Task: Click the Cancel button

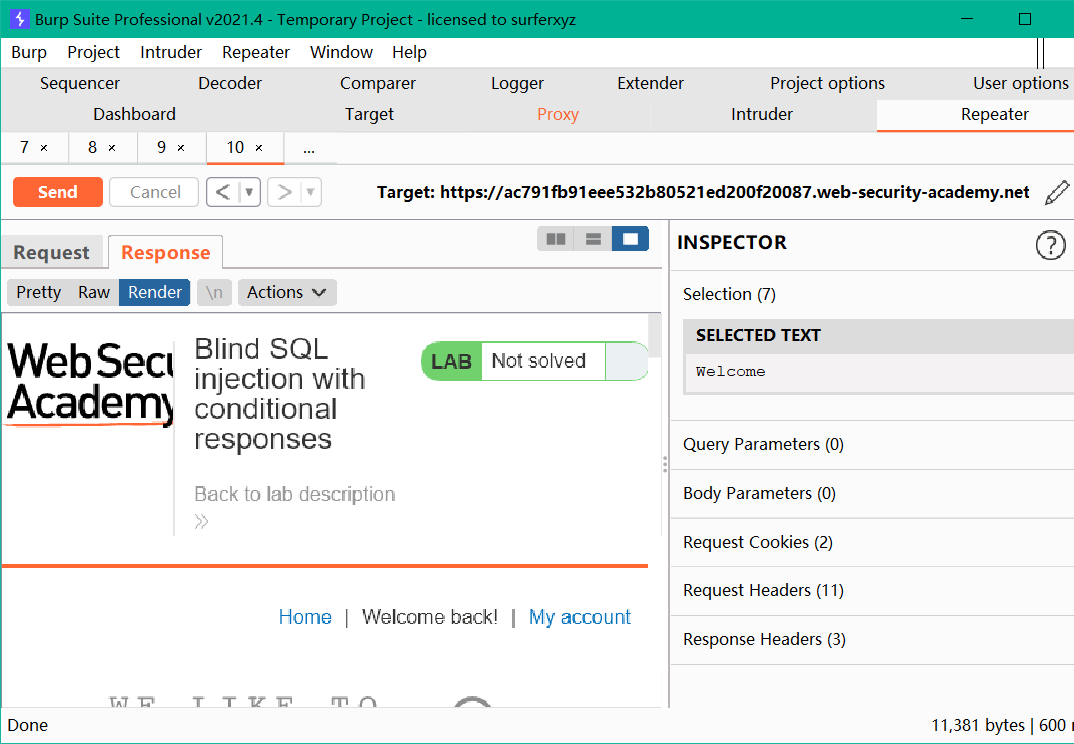Action: [155, 193]
